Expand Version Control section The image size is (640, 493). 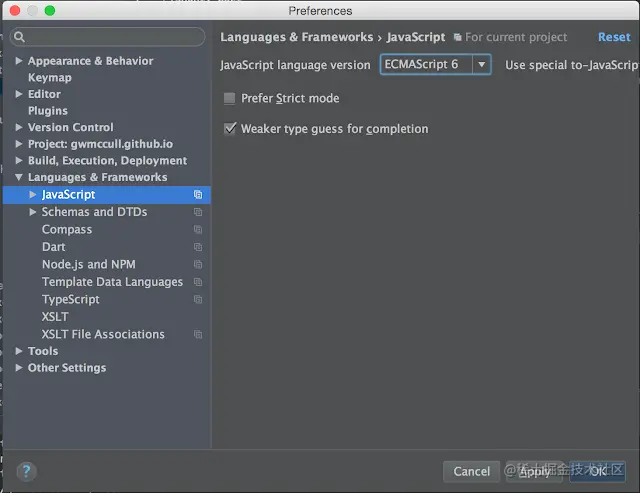click(x=19, y=127)
